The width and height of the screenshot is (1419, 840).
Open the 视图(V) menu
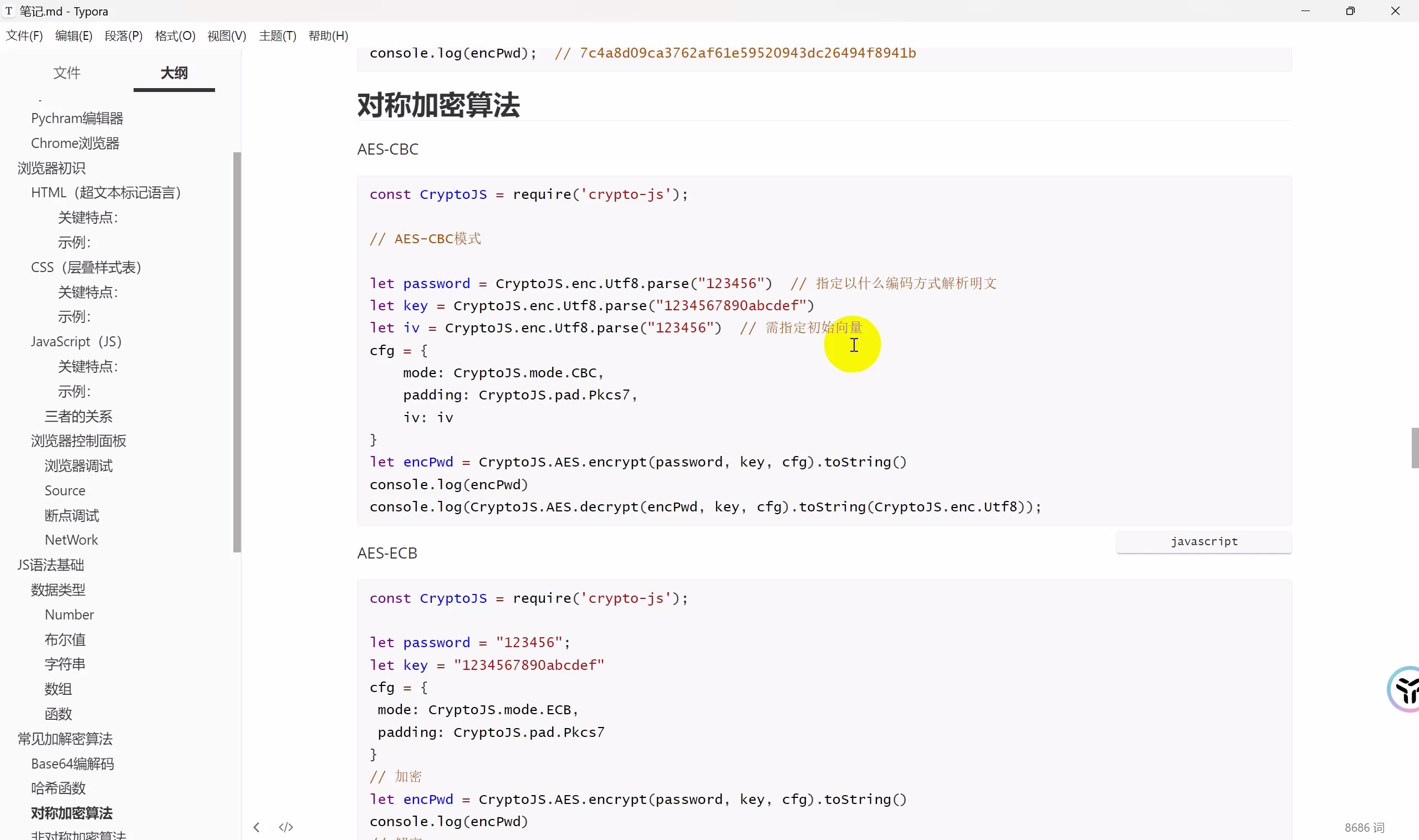(226, 35)
